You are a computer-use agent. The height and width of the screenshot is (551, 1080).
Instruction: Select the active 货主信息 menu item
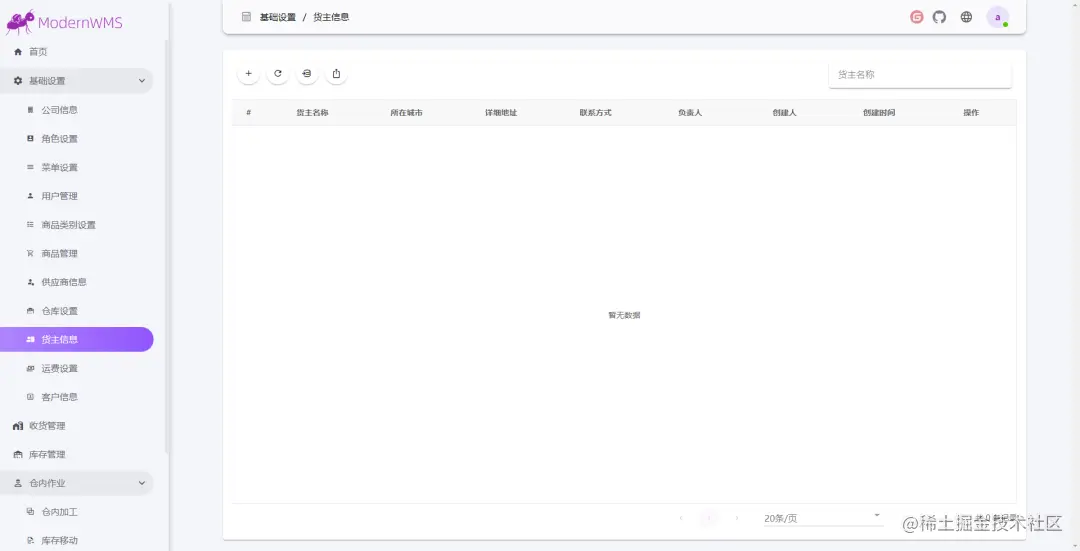click(76, 340)
